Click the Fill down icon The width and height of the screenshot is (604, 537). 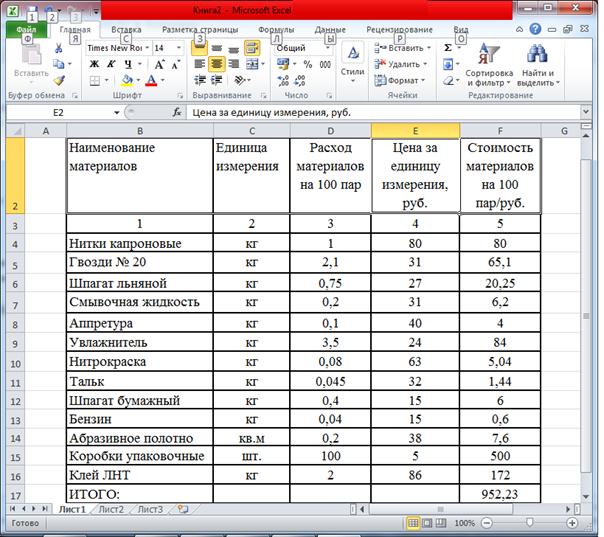(448, 64)
